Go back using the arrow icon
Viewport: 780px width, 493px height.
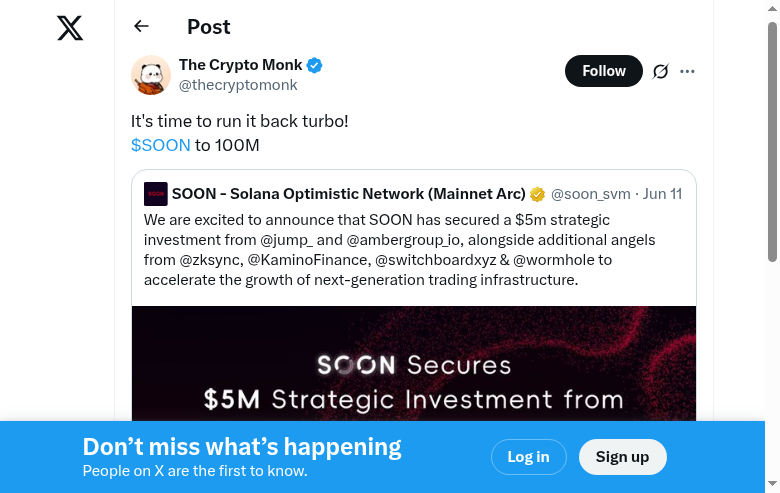[x=141, y=27]
